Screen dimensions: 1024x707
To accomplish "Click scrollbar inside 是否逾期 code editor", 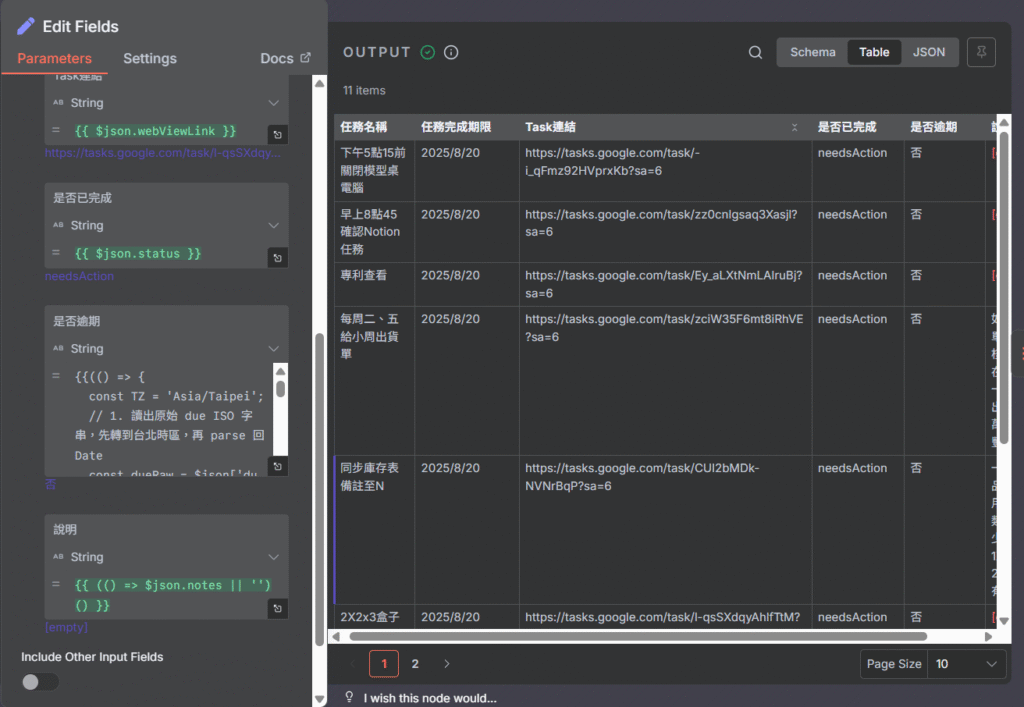I will pos(280,389).
